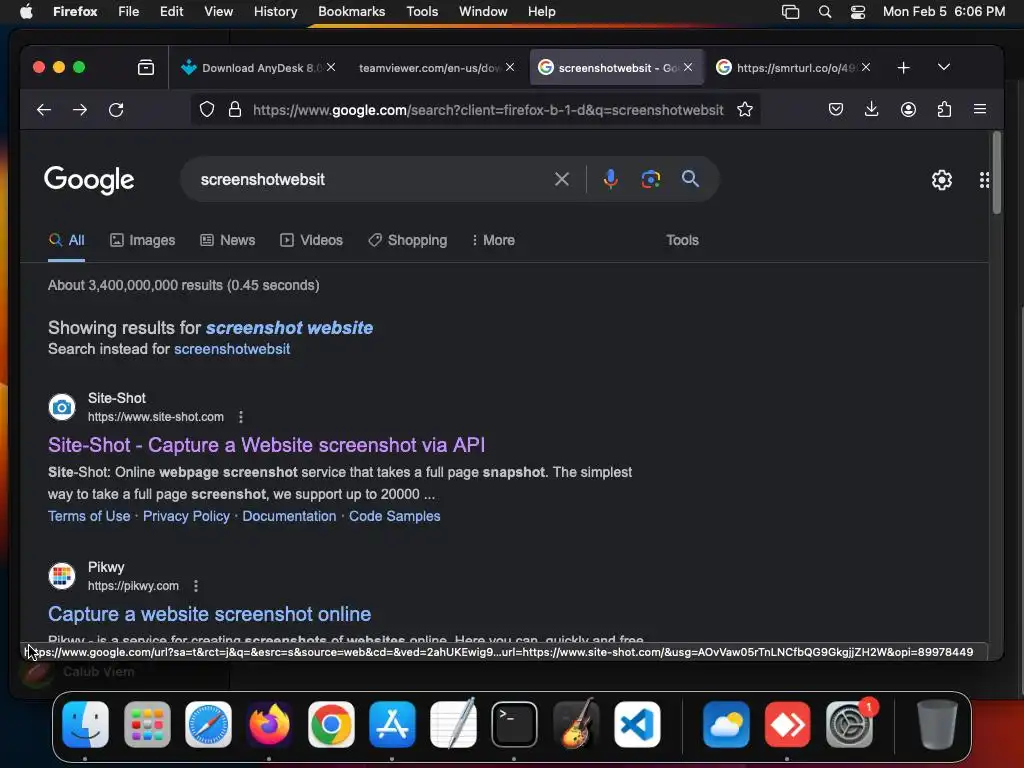Open Site-Shot Documentation link
1024x768 pixels.
pyautogui.click(x=289, y=516)
